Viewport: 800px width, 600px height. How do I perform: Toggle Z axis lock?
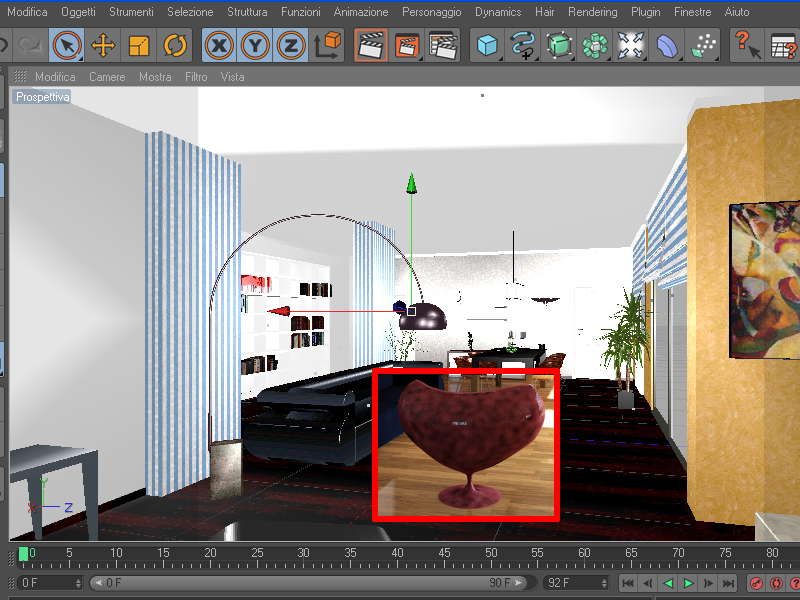pyautogui.click(x=291, y=45)
